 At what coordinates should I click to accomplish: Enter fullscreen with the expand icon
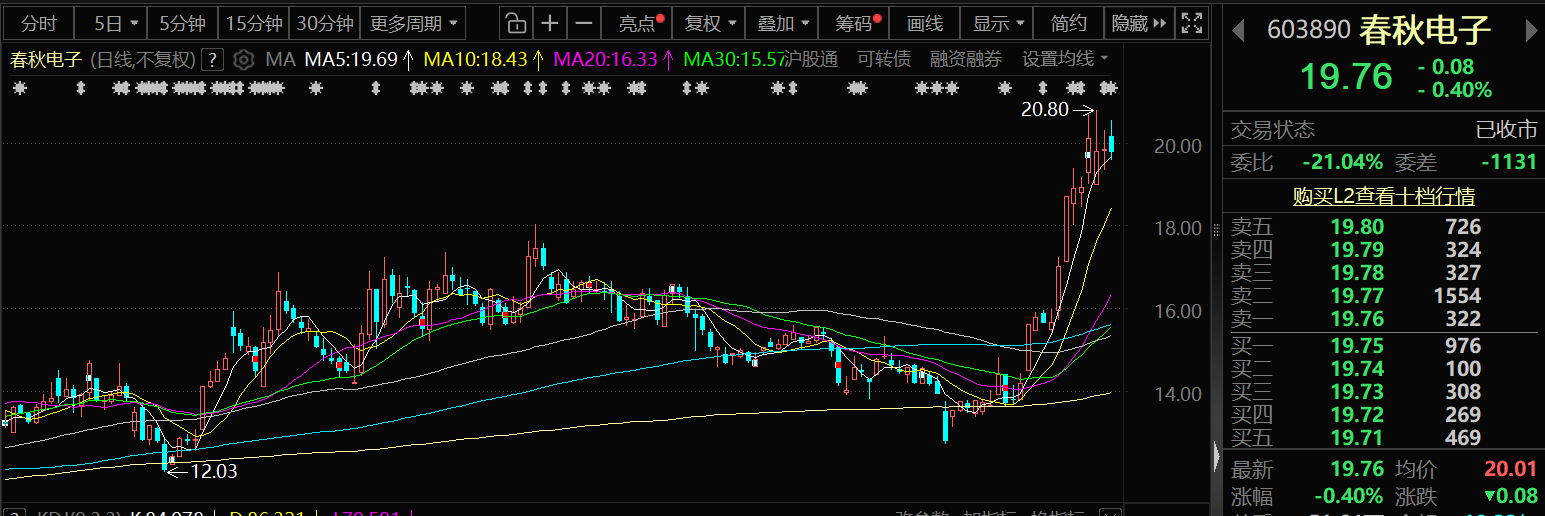pos(1191,23)
